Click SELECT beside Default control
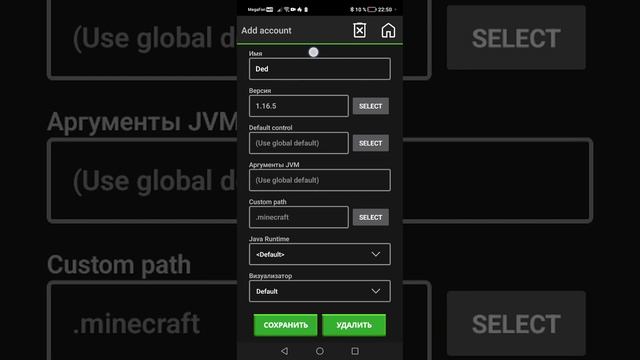640x360 pixels. 371,143
